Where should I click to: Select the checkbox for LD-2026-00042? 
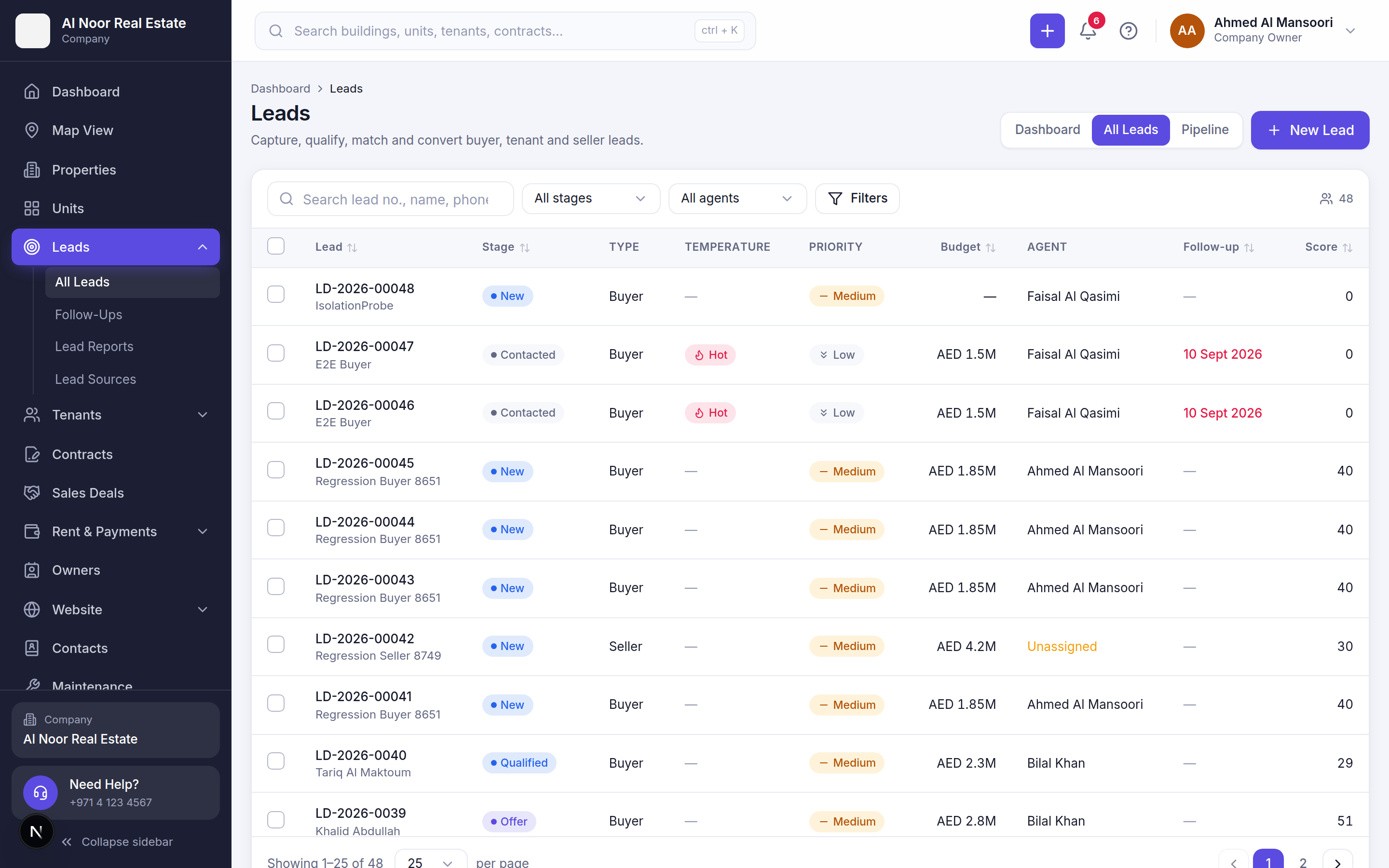tap(276, 645)
